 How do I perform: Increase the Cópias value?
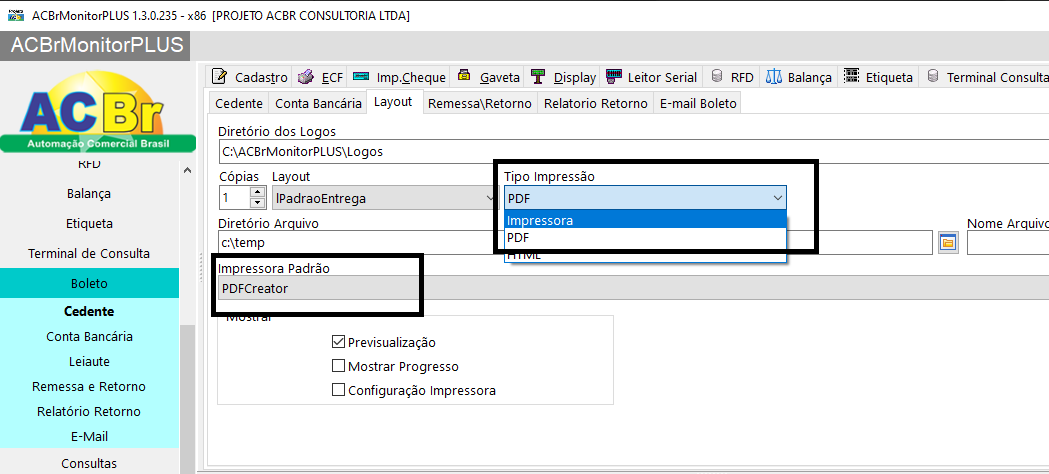point(258,193)
